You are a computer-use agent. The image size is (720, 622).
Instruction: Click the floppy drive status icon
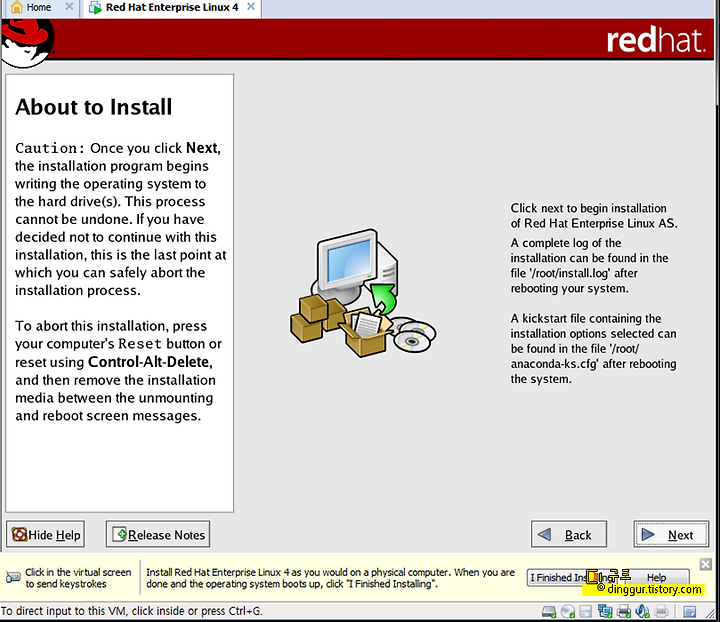pos(585,612)
